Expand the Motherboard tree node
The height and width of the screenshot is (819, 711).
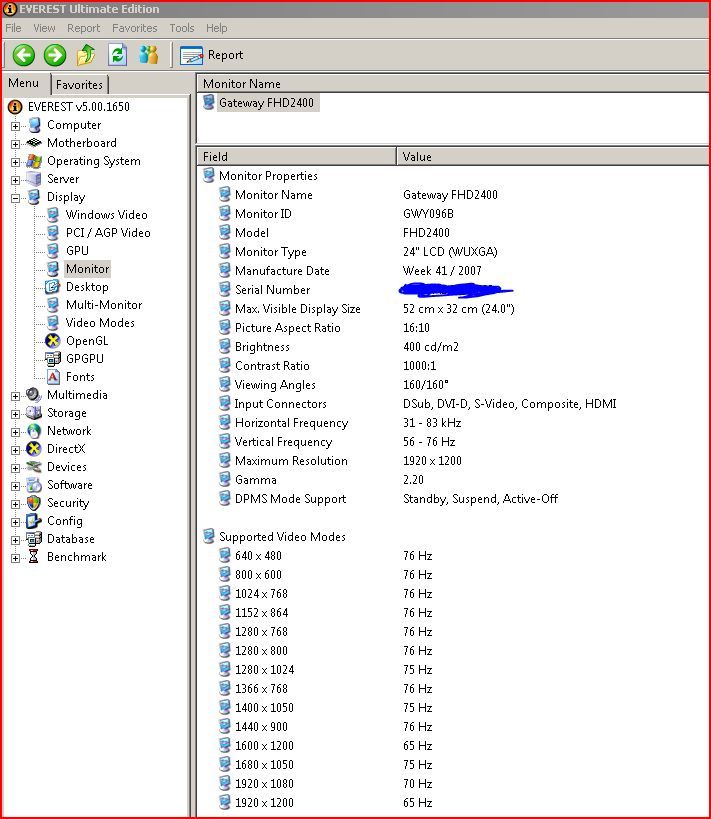coord(15,144)
